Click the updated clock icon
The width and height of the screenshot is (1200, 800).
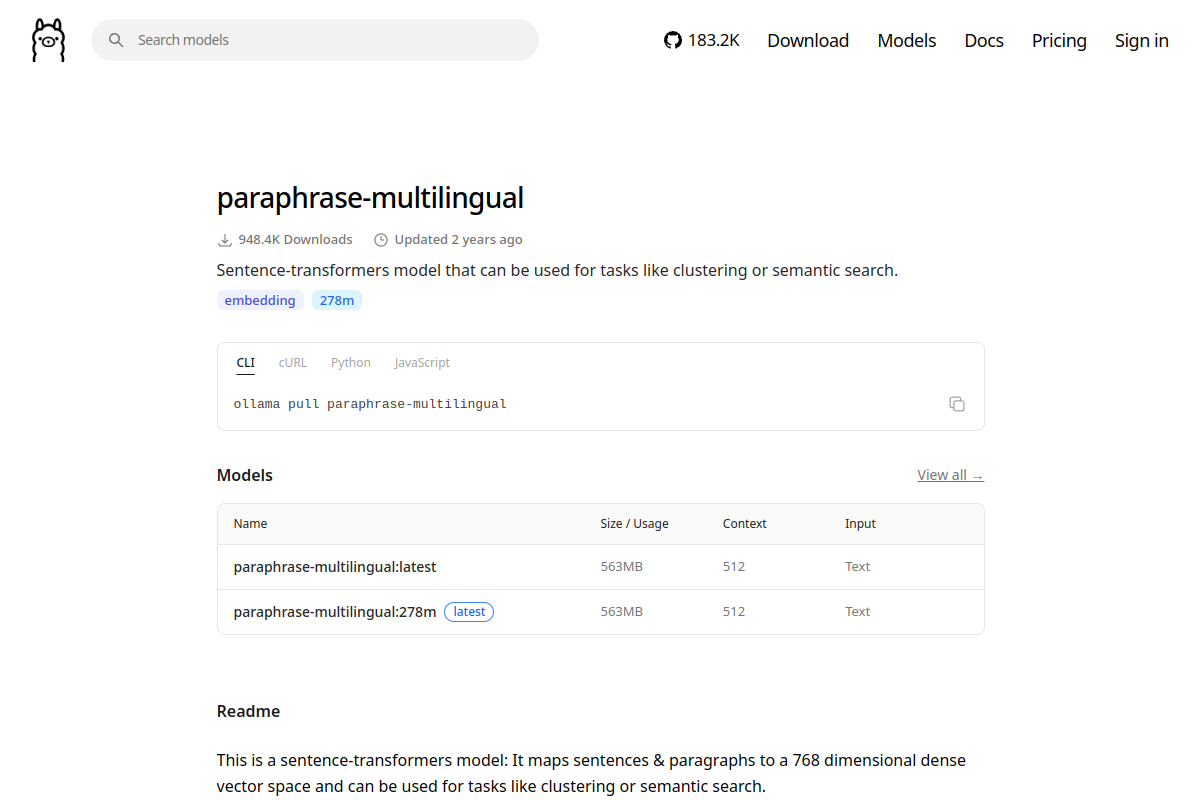pos(381,240)
